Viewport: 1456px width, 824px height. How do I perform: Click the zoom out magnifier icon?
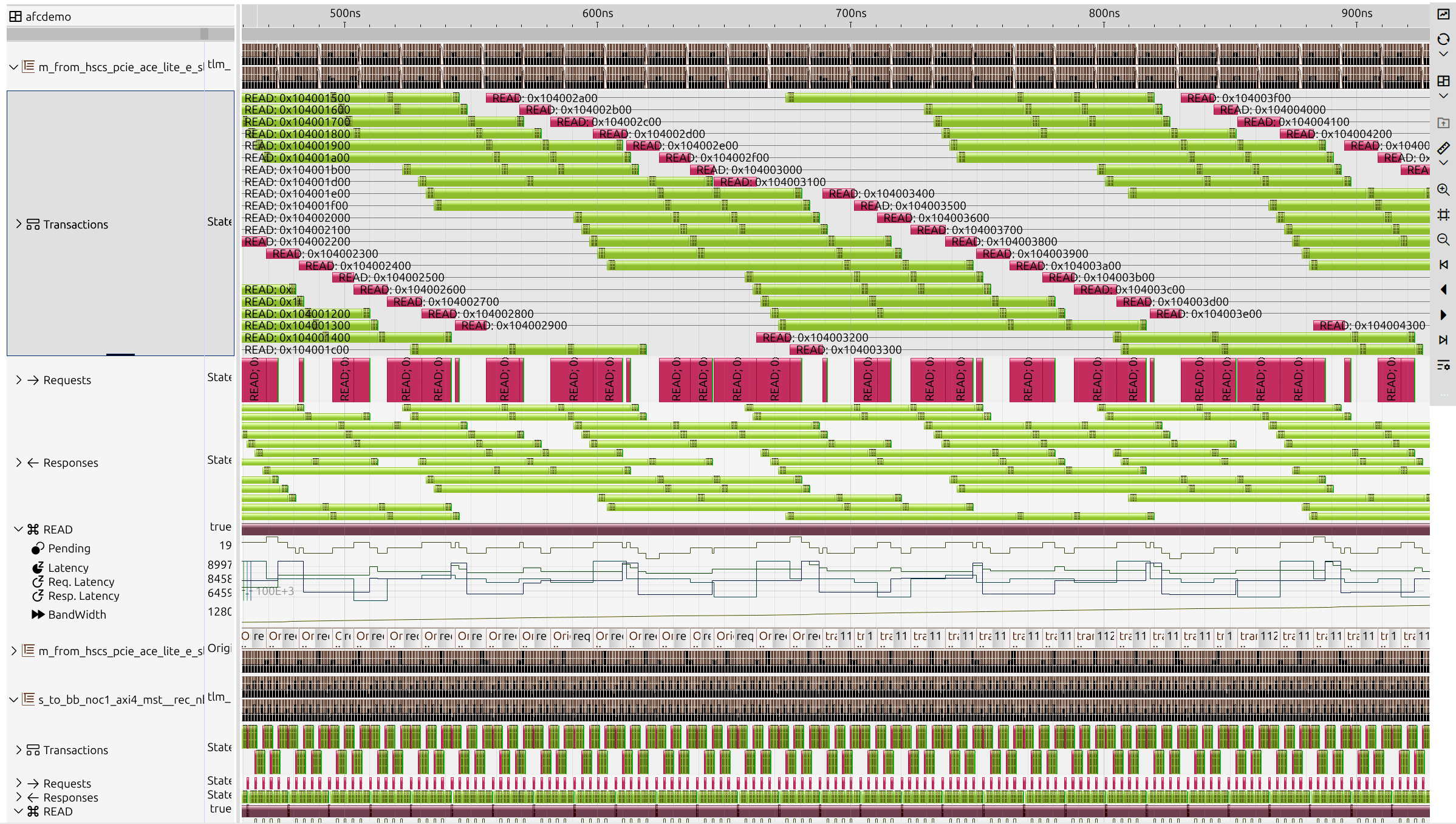[1443, 240]
